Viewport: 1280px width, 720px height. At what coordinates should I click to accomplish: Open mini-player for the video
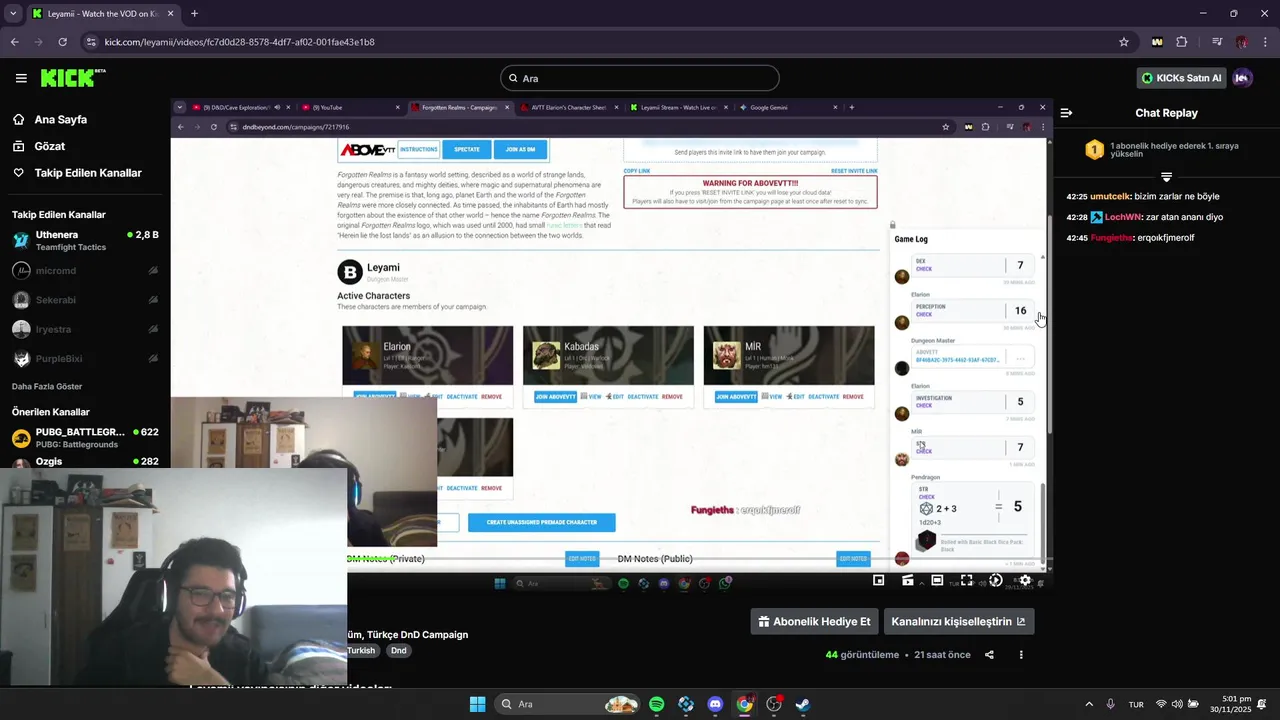click(x=878, y=580)
